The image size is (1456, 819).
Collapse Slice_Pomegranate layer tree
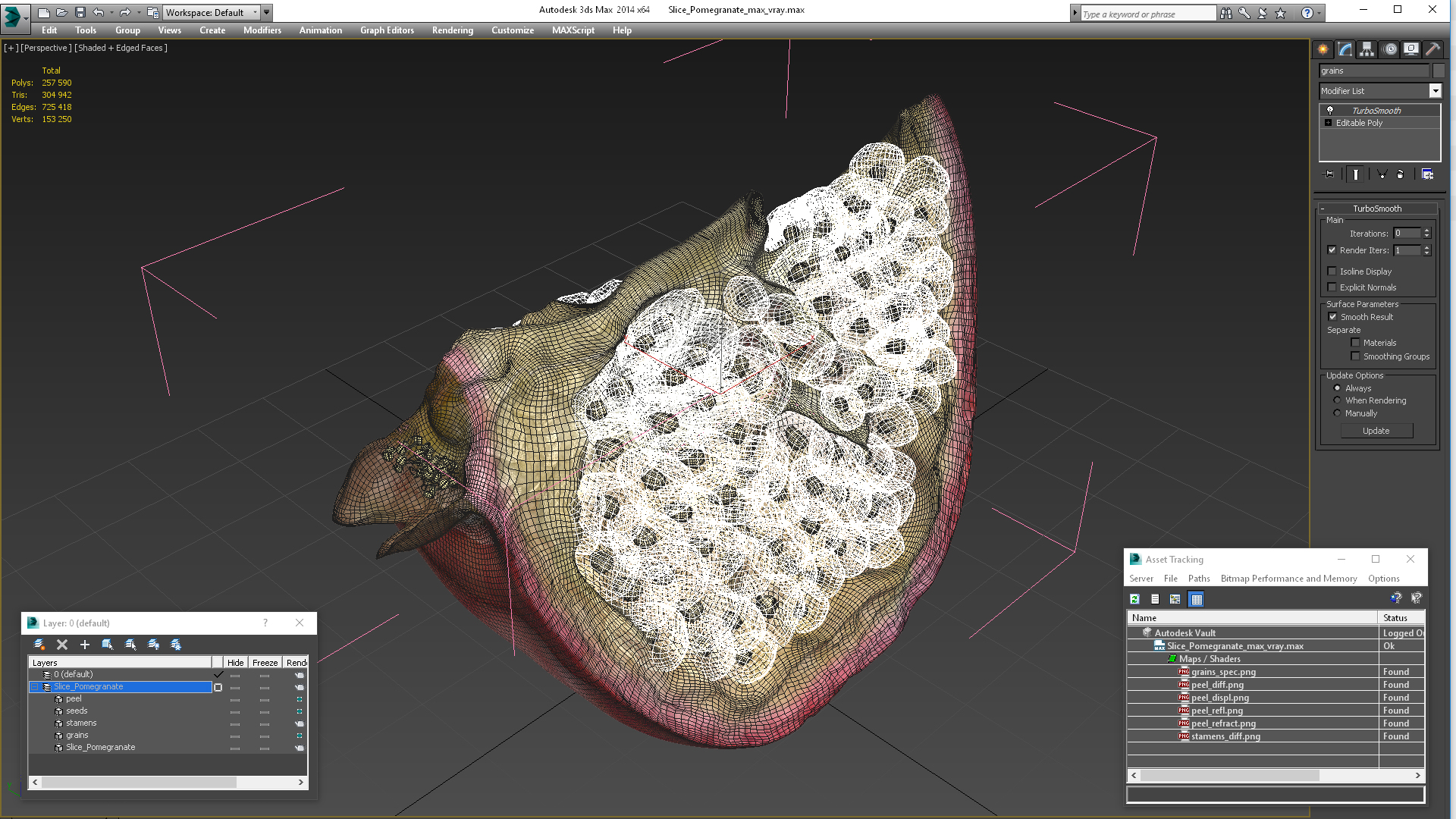(35, 687)
